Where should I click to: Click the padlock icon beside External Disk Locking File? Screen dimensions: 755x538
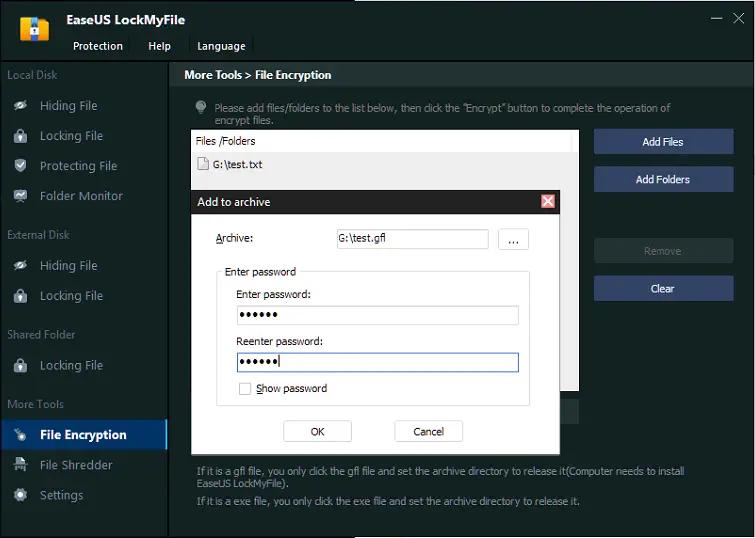click(20, 296)
